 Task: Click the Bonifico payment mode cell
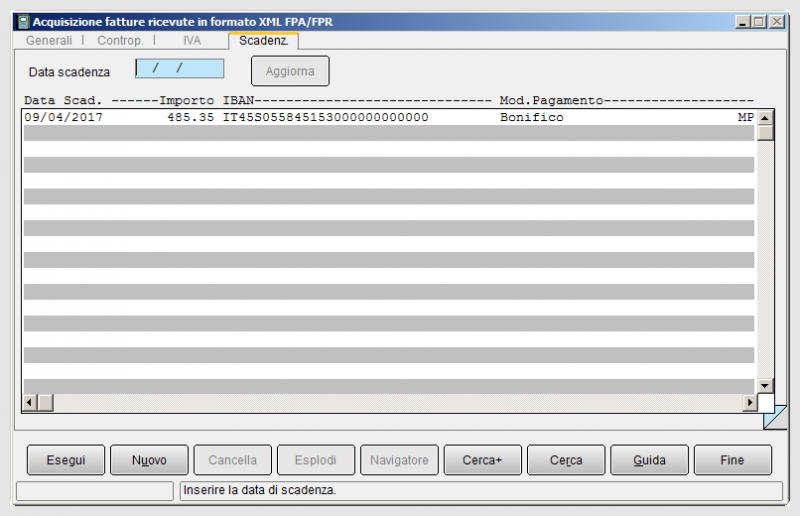tap(532, 117)
